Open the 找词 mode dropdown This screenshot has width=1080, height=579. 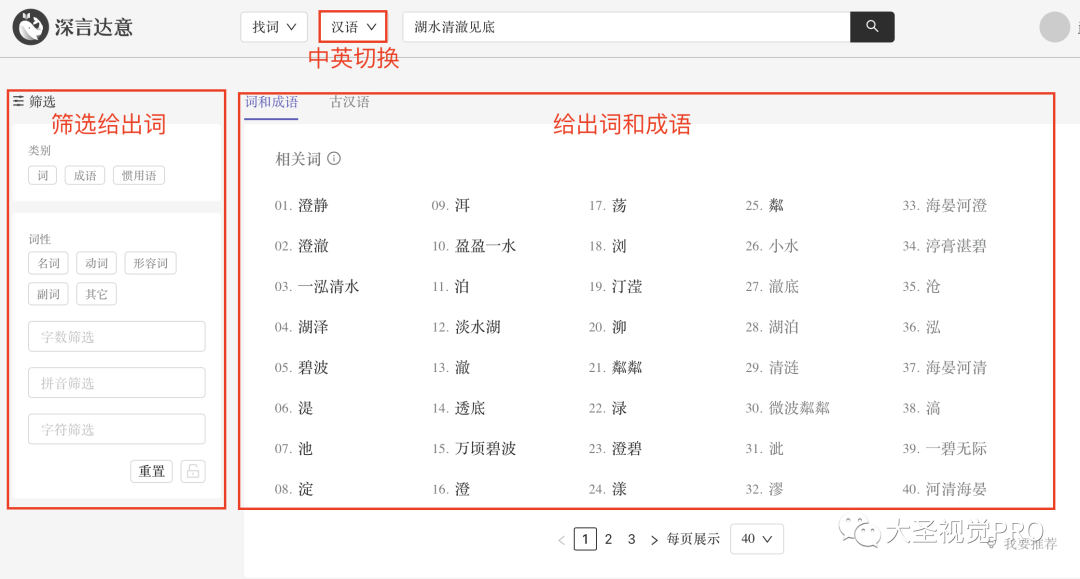point(274,27)
